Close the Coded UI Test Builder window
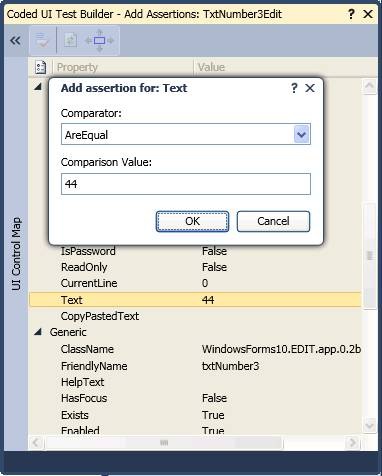The height and width of the screenshot is (476, 382). [x=368, y=14]
